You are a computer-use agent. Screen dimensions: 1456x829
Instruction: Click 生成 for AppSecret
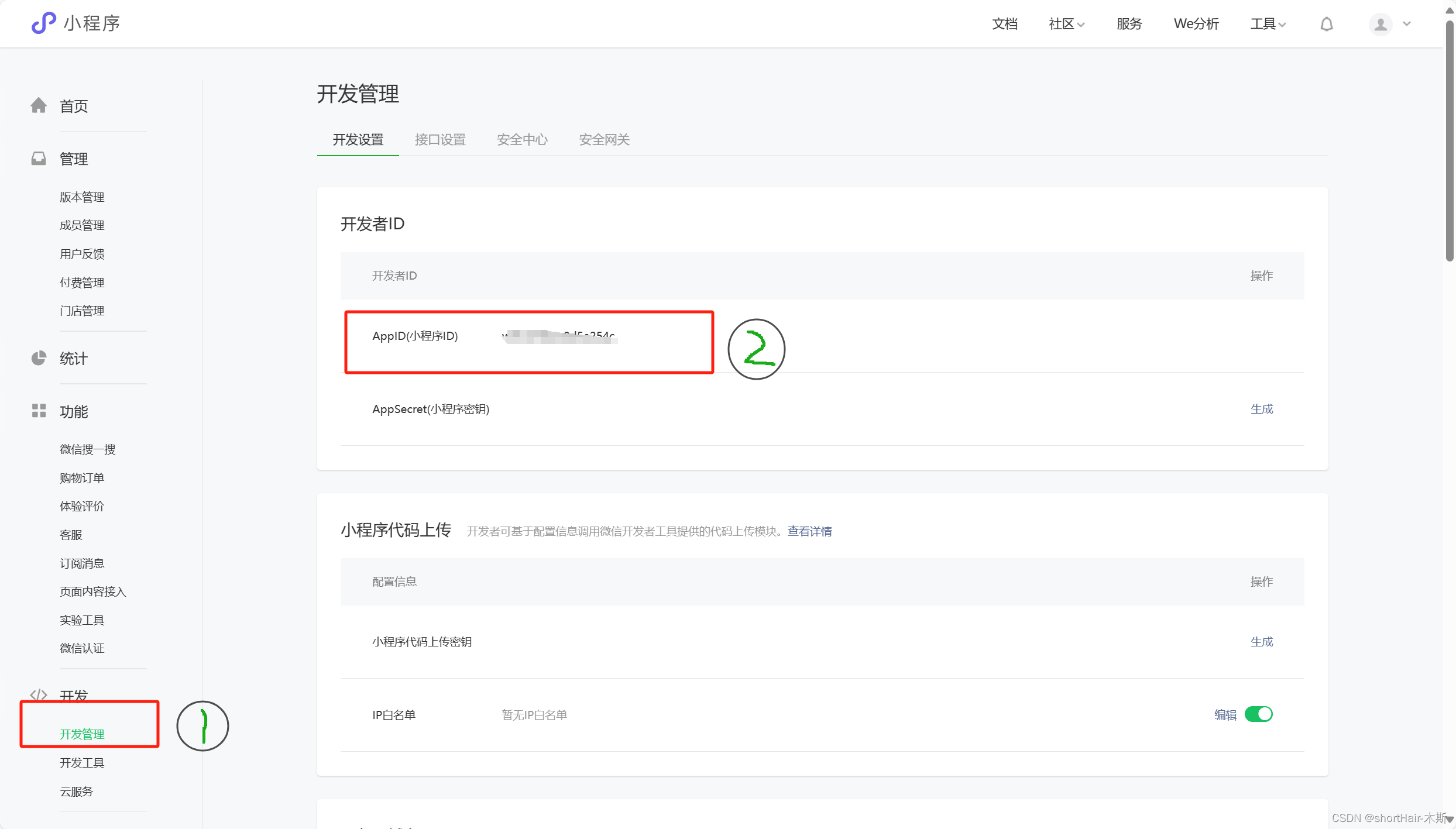pos(1261,409)
